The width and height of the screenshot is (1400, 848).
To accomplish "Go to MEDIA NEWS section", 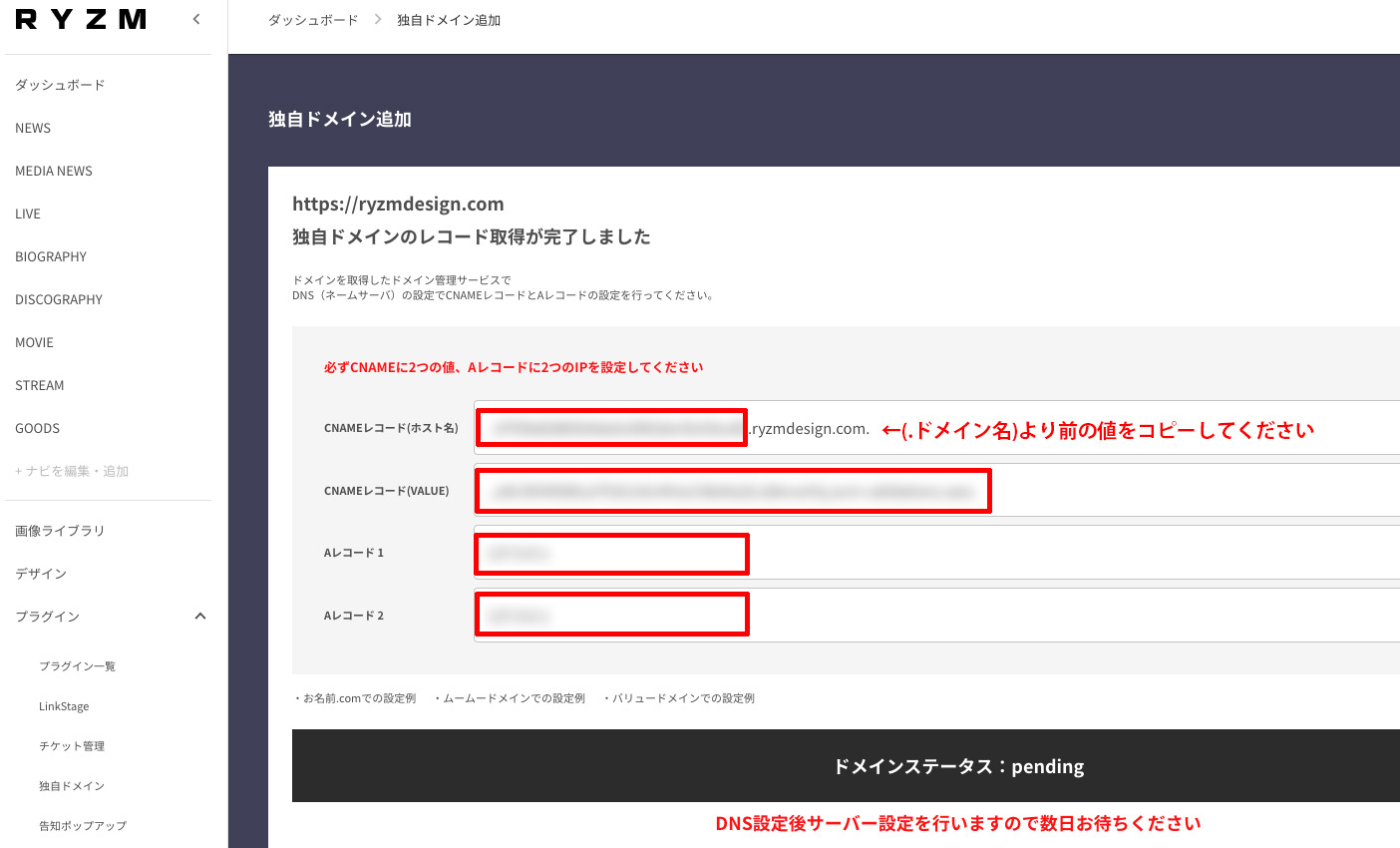I will click(54, 171).
